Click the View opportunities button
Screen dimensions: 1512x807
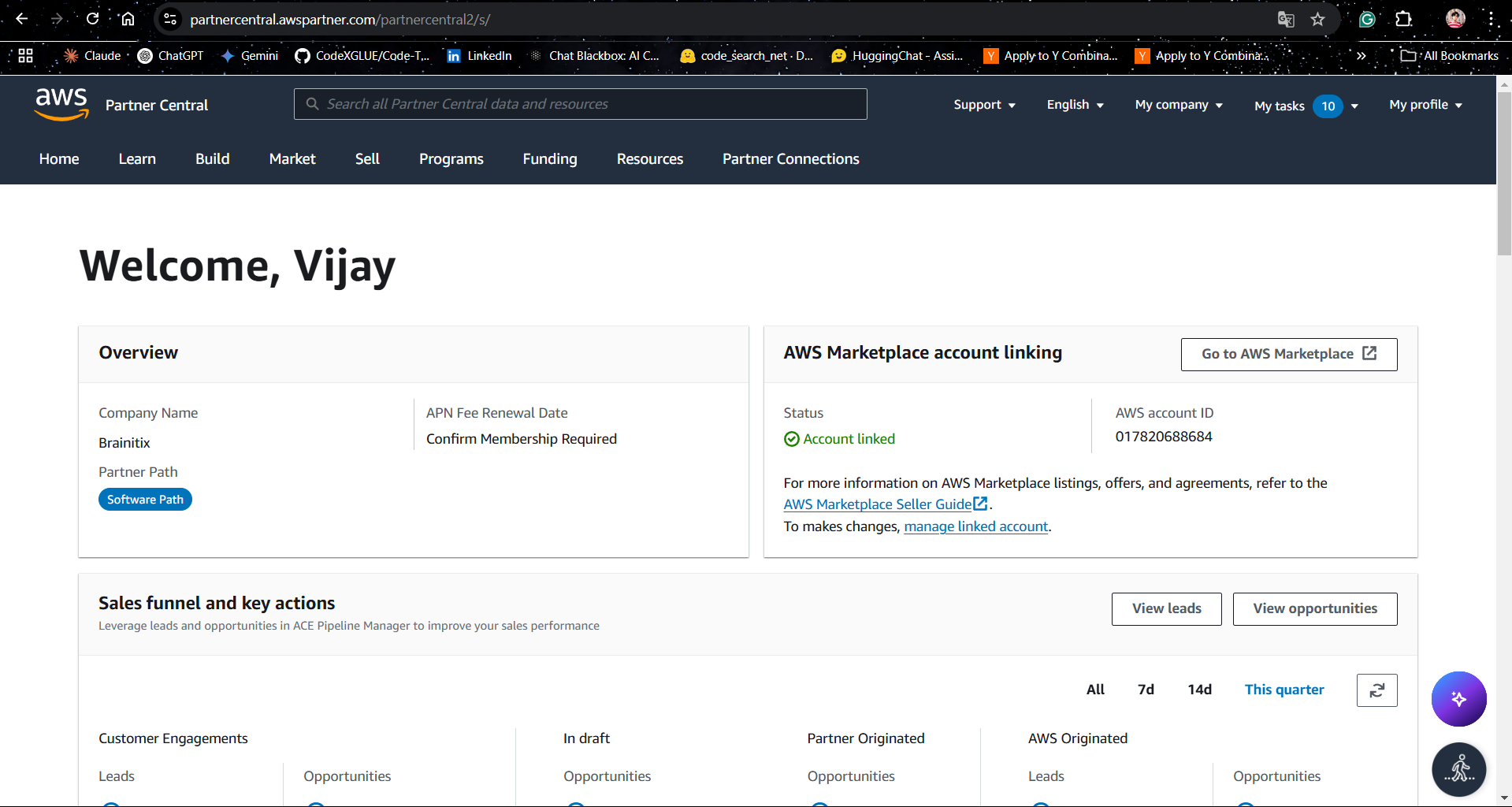(x=1315, y=609)
